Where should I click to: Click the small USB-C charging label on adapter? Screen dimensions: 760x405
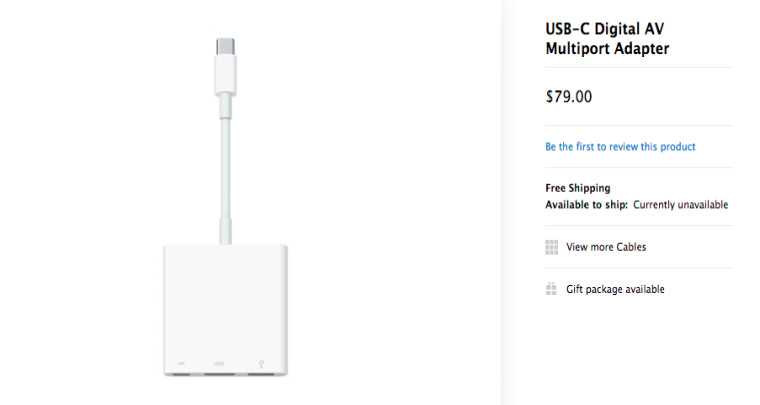(x=181, y=363)
